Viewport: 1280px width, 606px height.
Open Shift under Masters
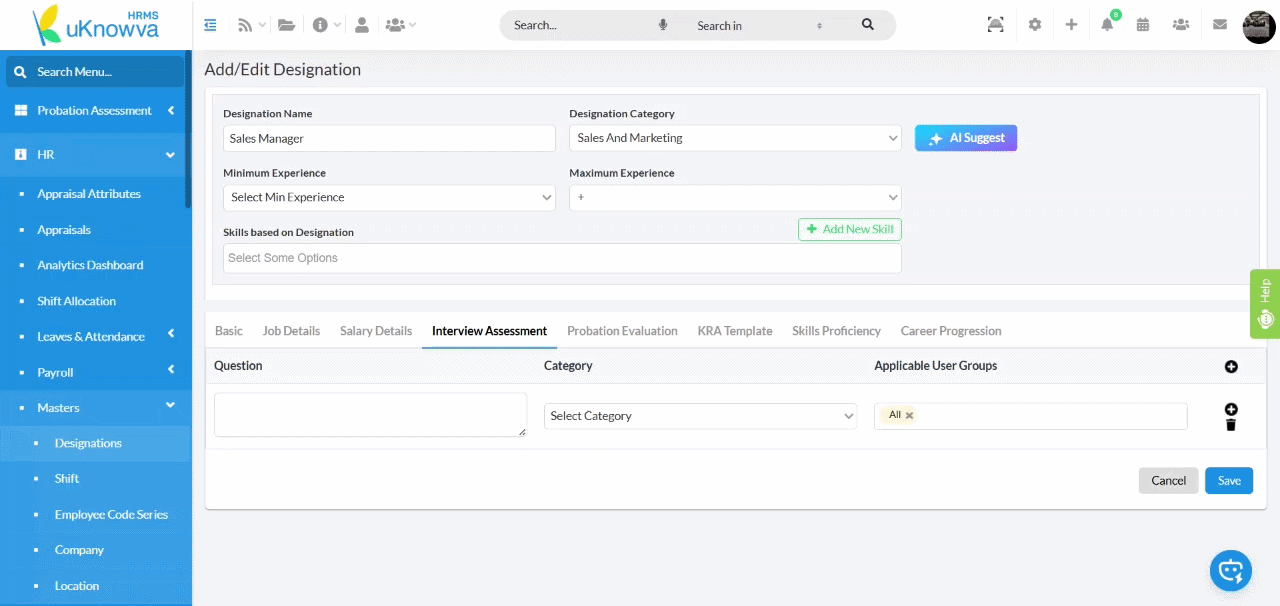(67, 479)
